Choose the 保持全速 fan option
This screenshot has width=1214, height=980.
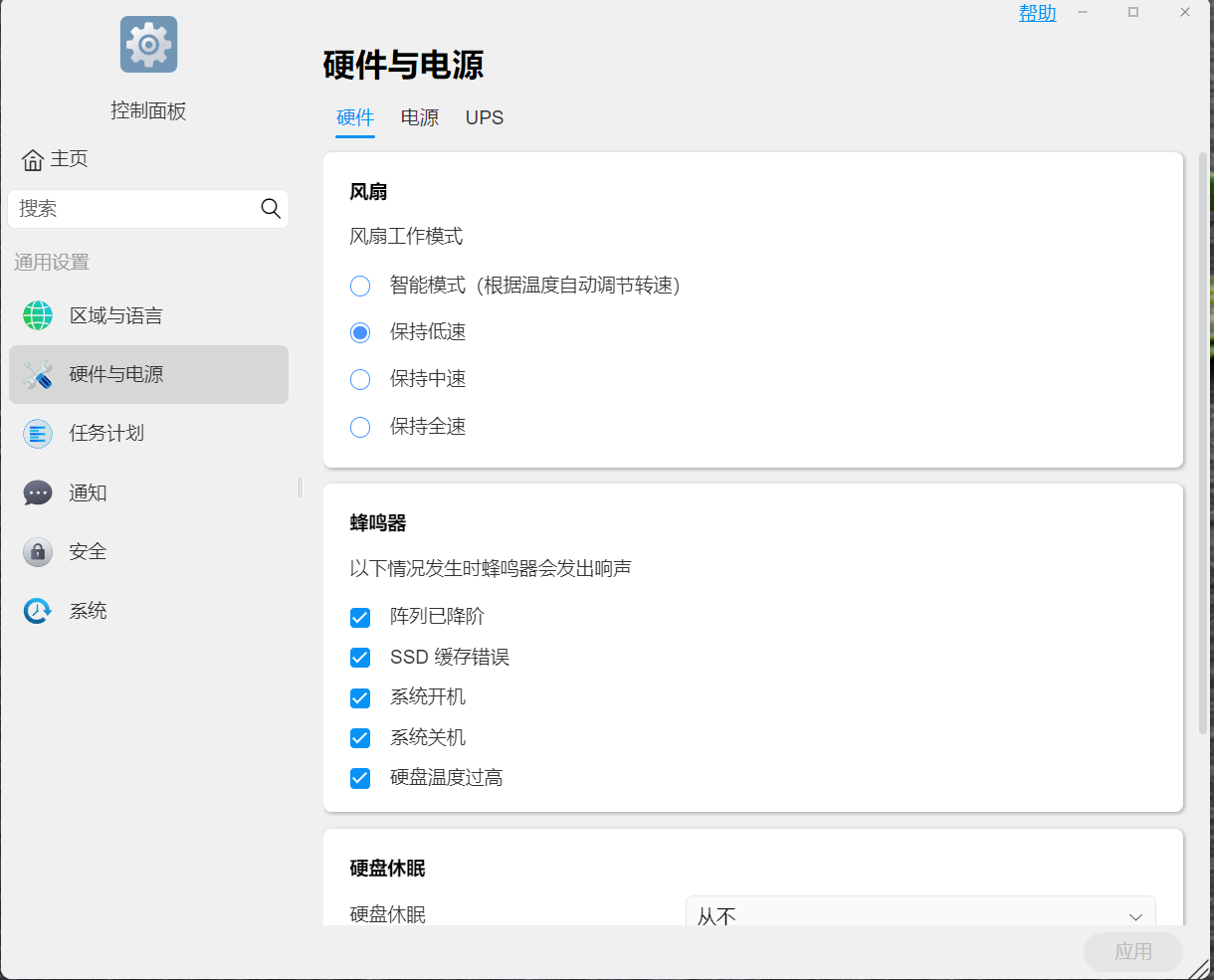(360, 428)
